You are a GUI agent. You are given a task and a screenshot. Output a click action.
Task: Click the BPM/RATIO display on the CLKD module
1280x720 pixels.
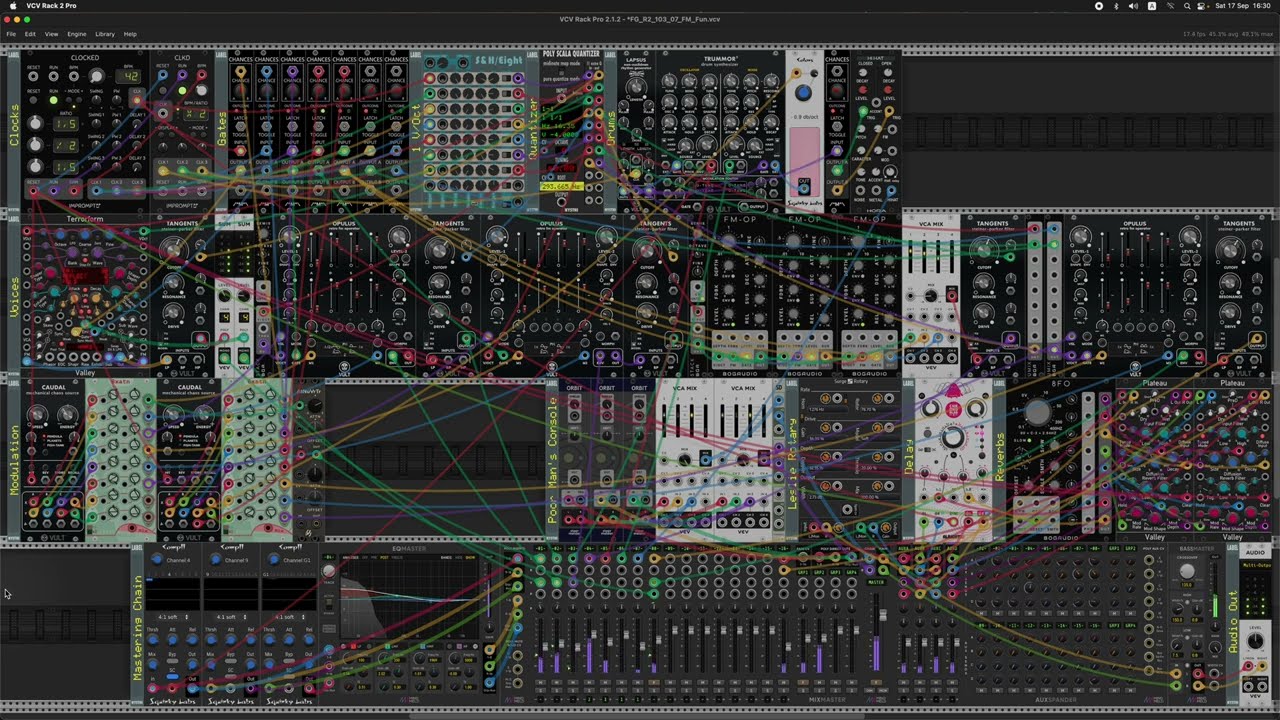(x=196, y=113)
